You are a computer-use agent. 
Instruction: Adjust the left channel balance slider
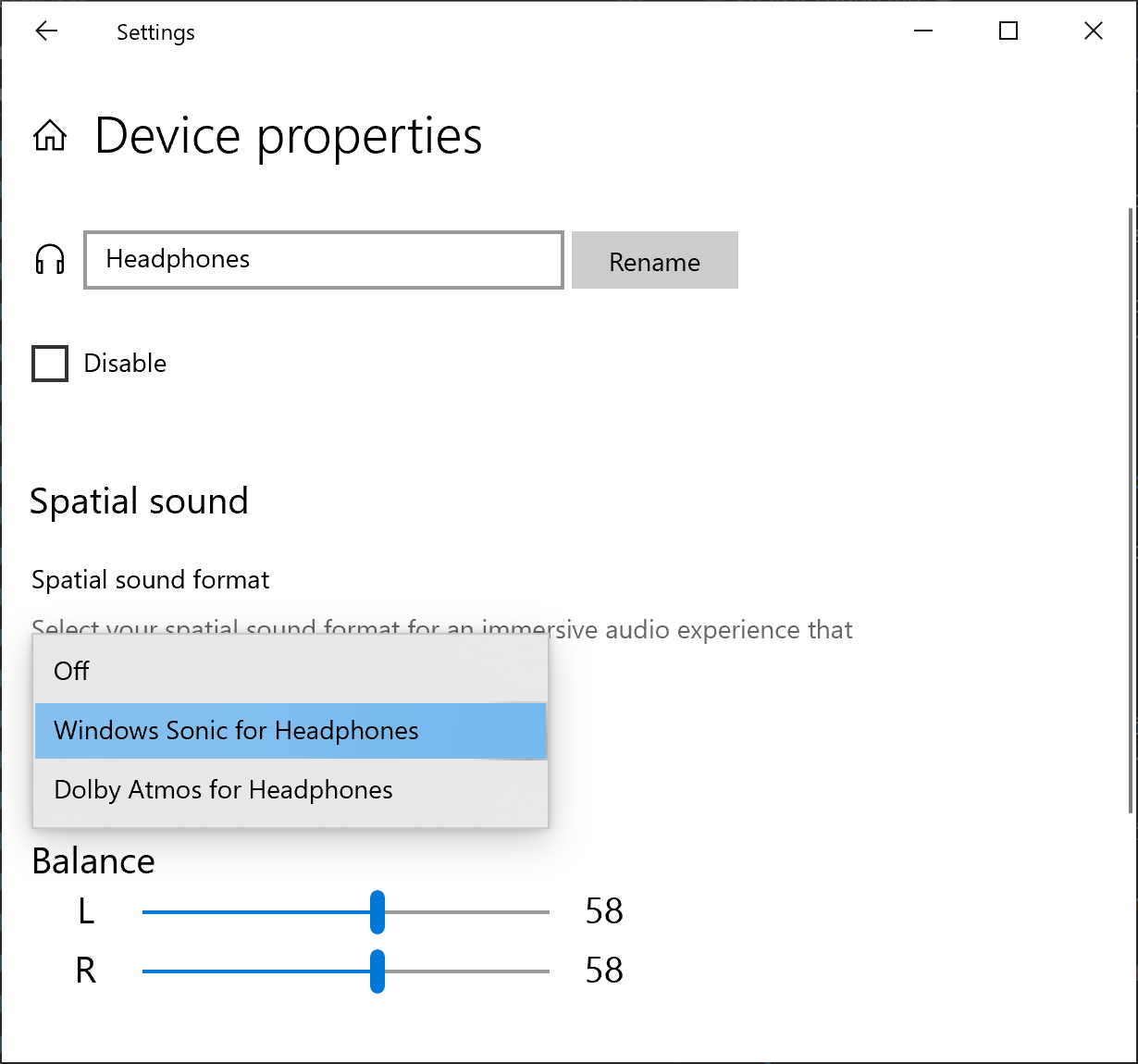(377, 912)
